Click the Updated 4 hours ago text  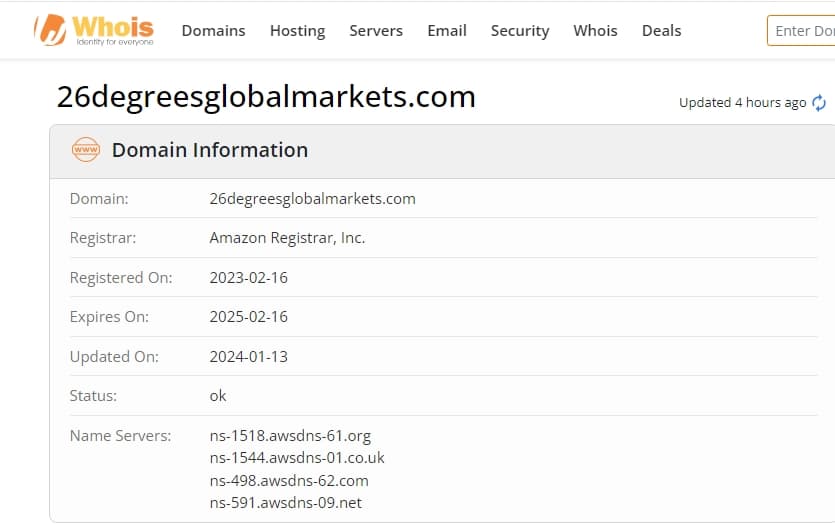[742, 103]
